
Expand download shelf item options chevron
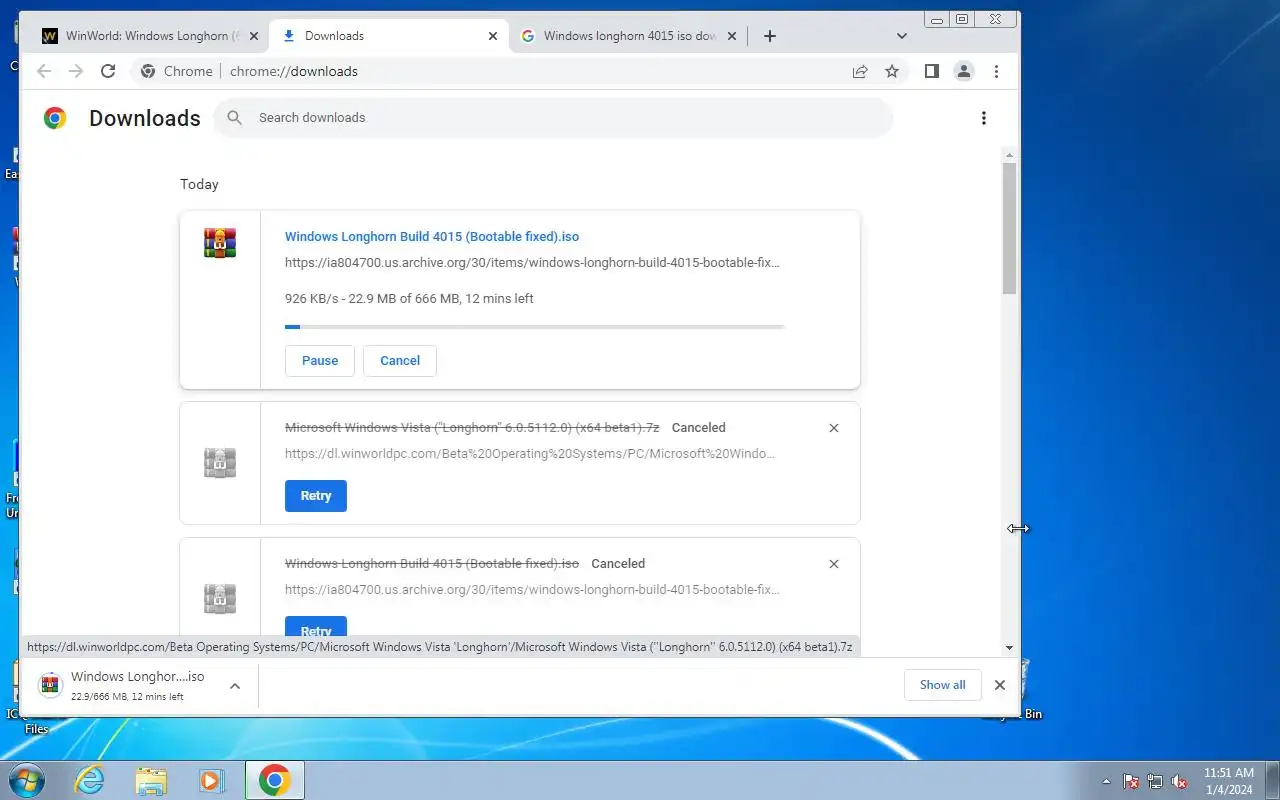tap(235, 686)
